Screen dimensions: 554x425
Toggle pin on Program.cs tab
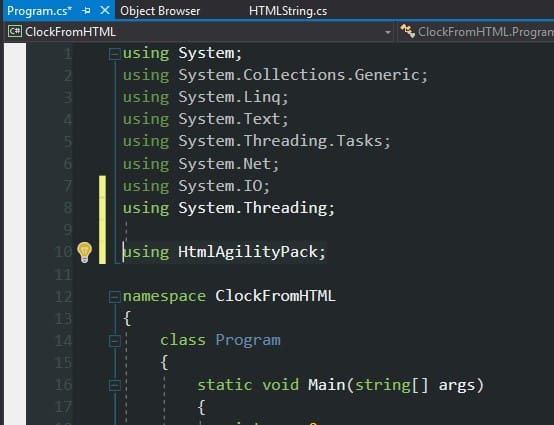tap(86, 11)
